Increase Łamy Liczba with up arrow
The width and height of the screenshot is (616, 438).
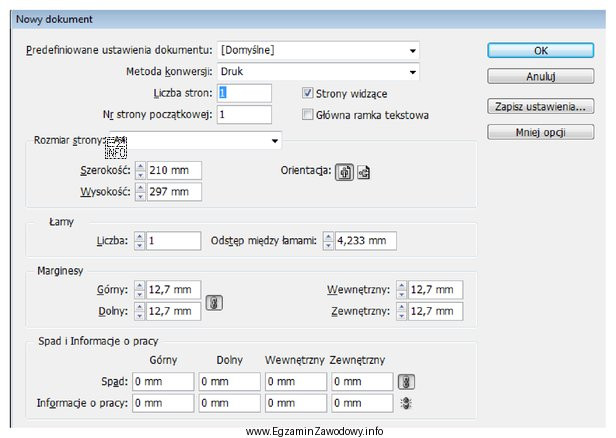click(139, 236)
